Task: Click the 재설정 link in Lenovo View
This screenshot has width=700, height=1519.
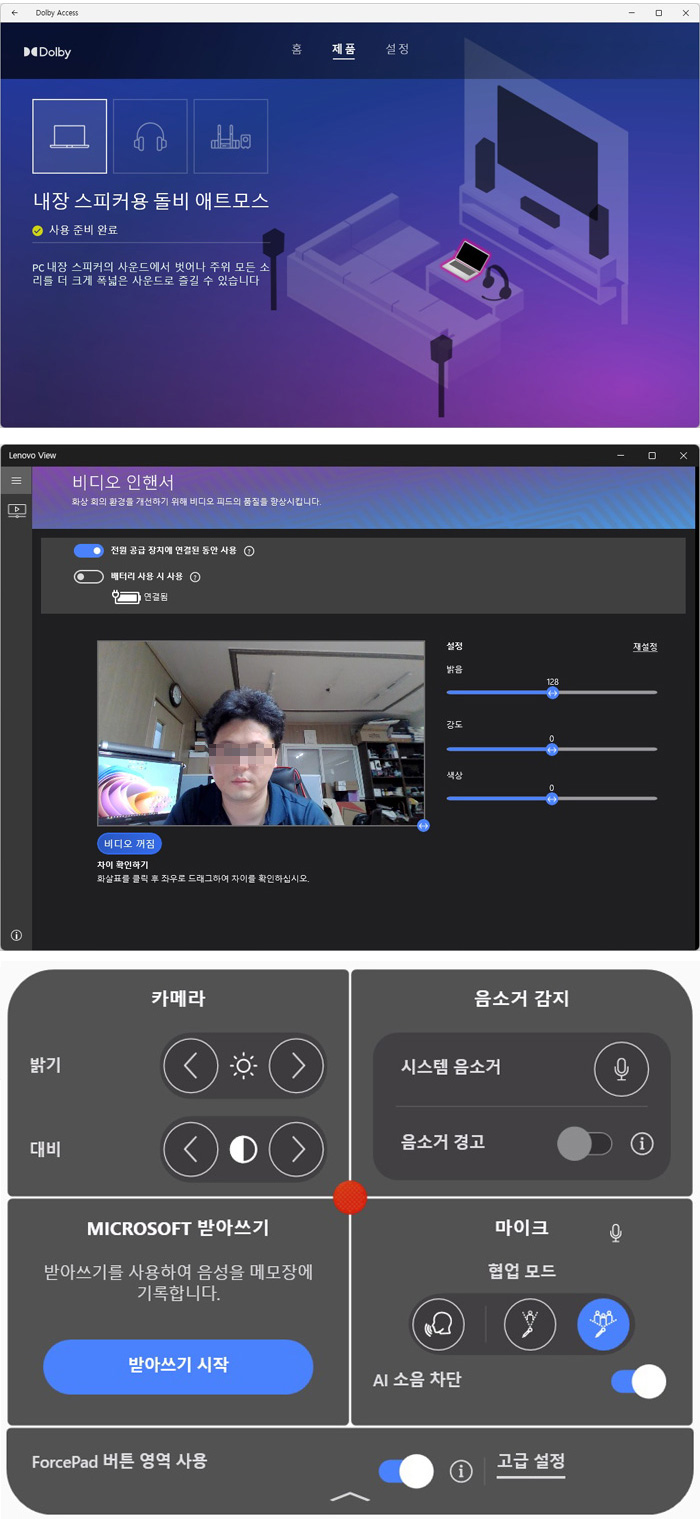Action: pyautogui.click(x=645, y=647)
